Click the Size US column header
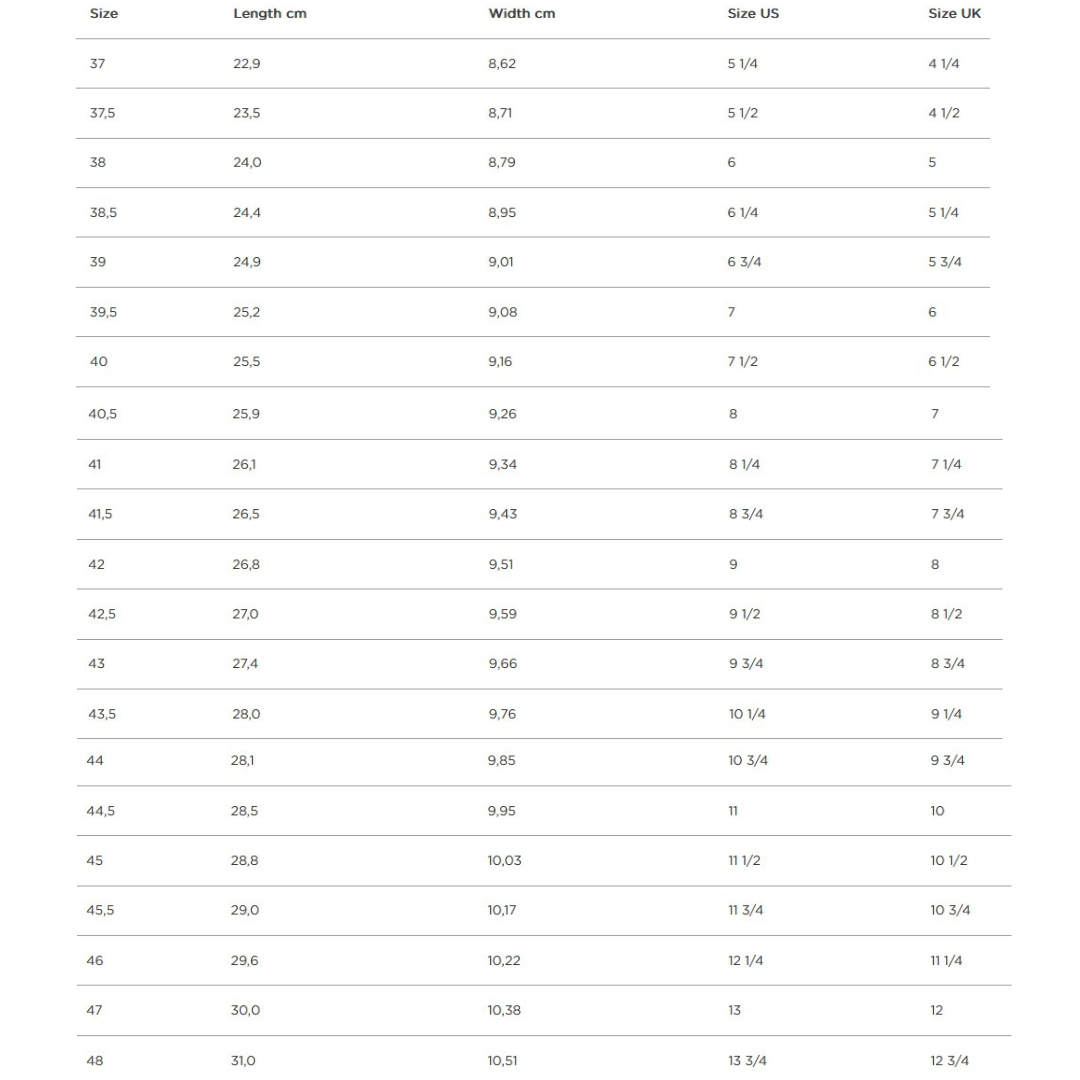The image size is (1080, 1080). click(x=753, y=14)
